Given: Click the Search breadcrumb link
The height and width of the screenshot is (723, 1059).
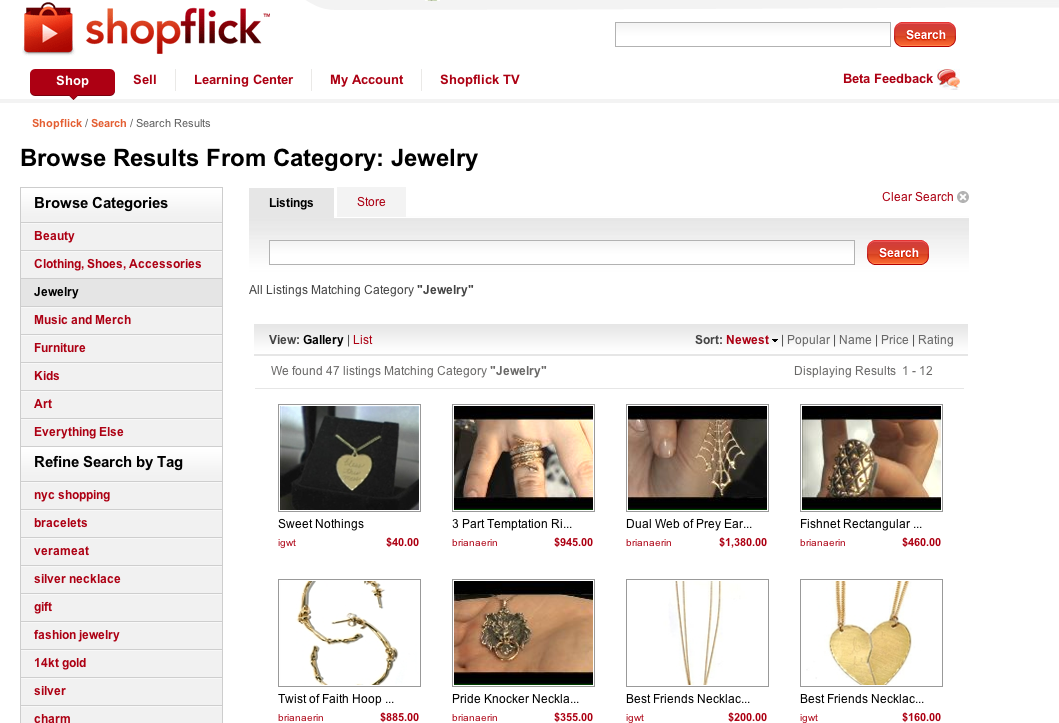Looking at the screenshot, I should (109, 124).
